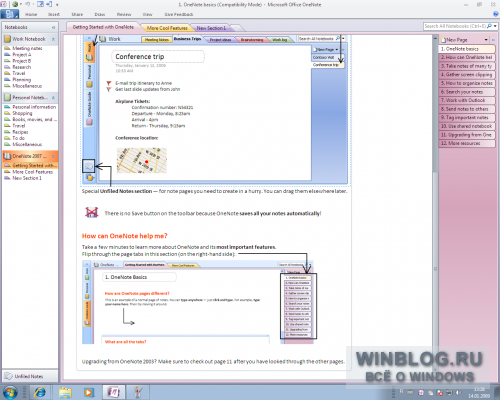The image size is (500, 400).
Task: Open page 6. Search your notes
Action: click(x=467, y=92)
